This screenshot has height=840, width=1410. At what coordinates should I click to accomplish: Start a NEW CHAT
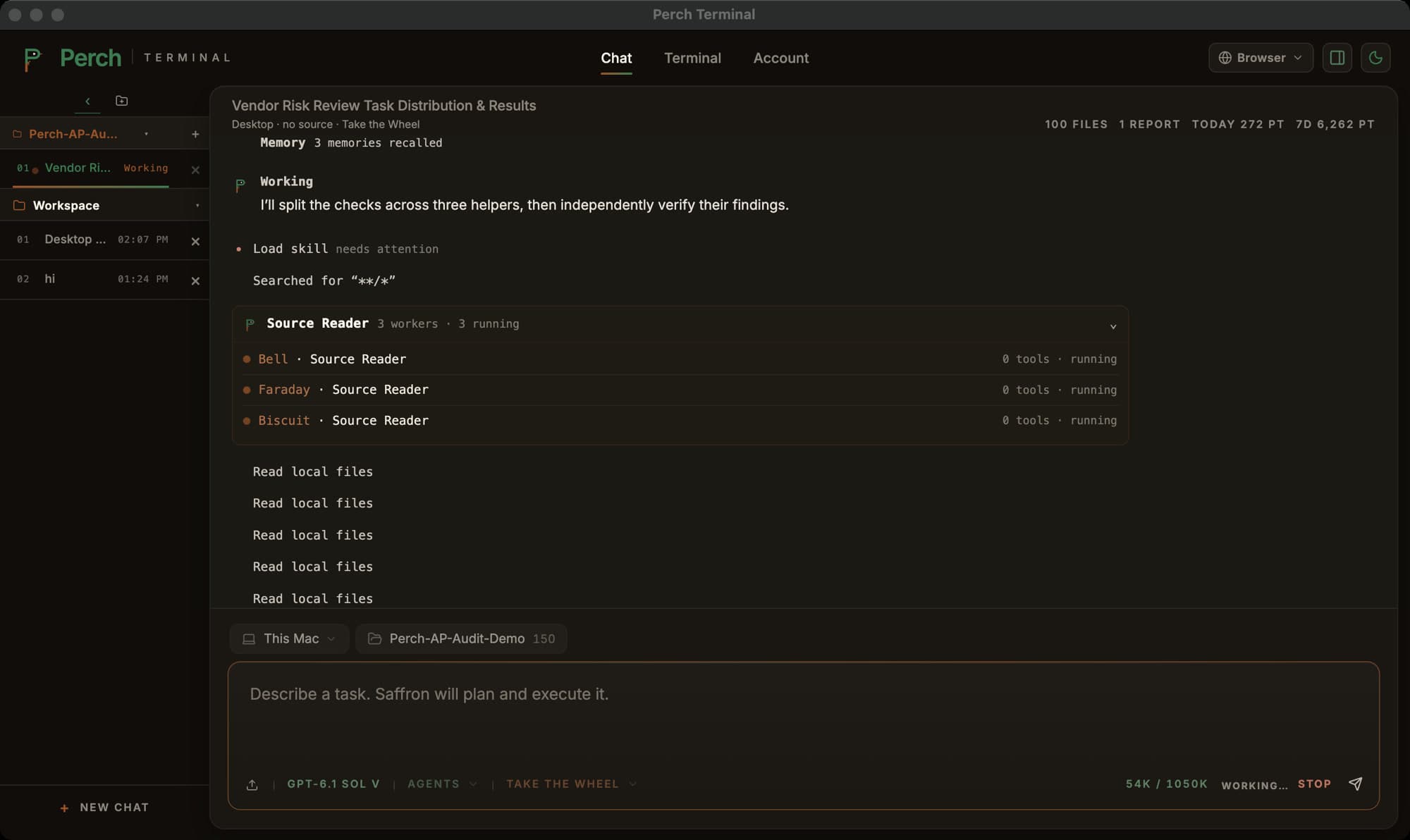pyautogui.click(x=104, y=808)
